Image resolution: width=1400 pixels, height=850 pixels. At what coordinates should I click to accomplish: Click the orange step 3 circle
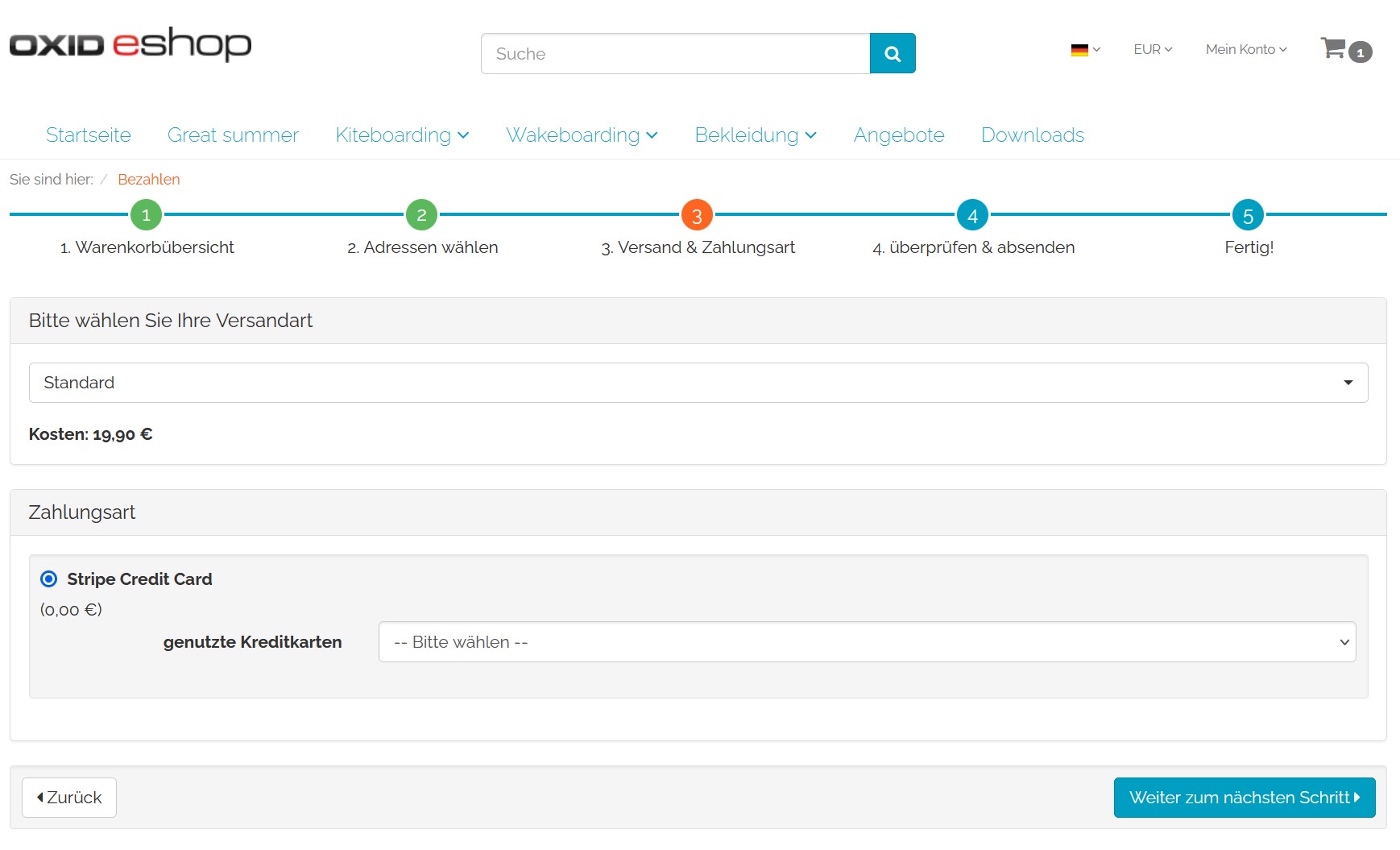tap(697, 215)
